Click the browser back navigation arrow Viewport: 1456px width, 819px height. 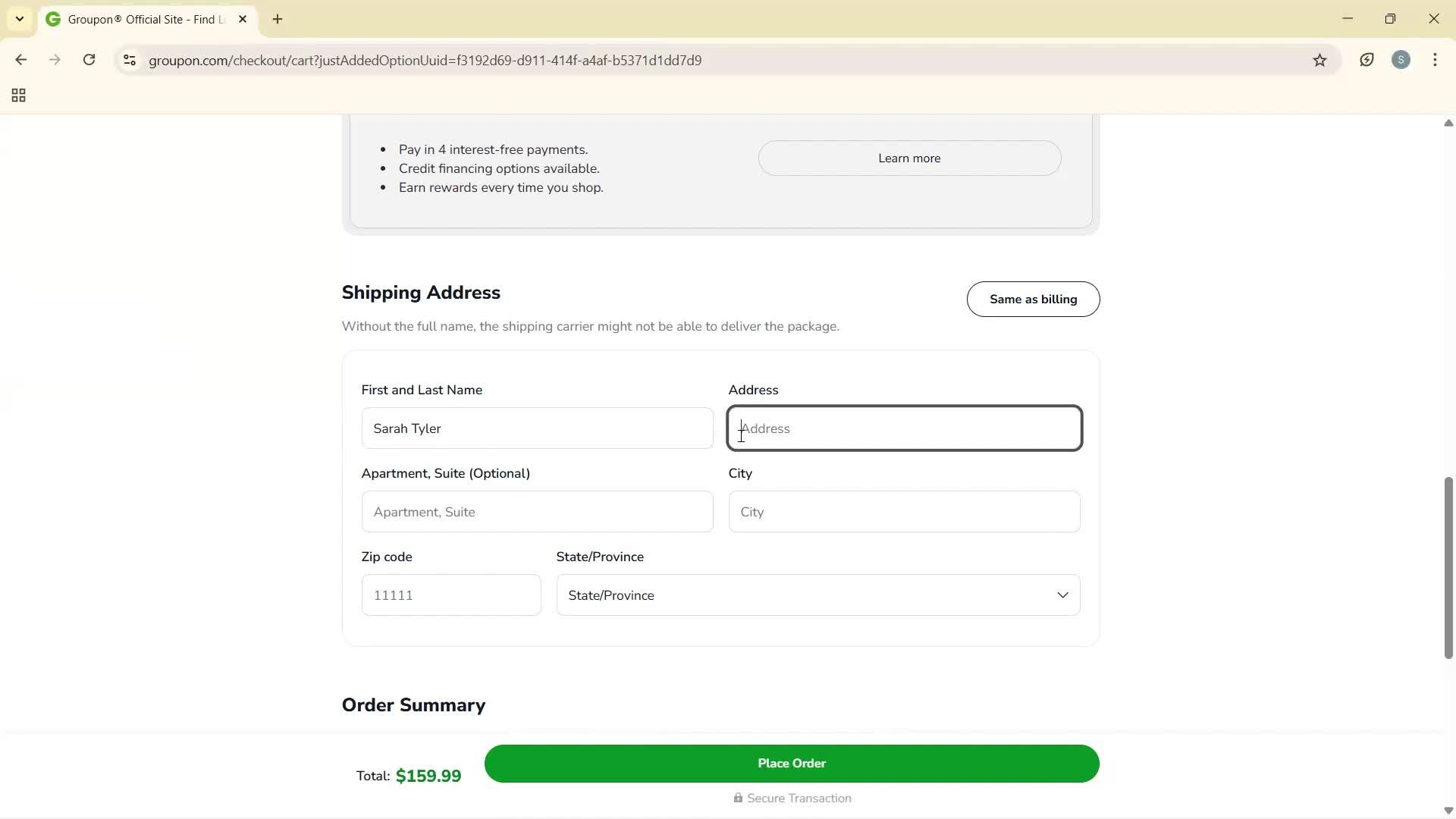coord(20,60)
